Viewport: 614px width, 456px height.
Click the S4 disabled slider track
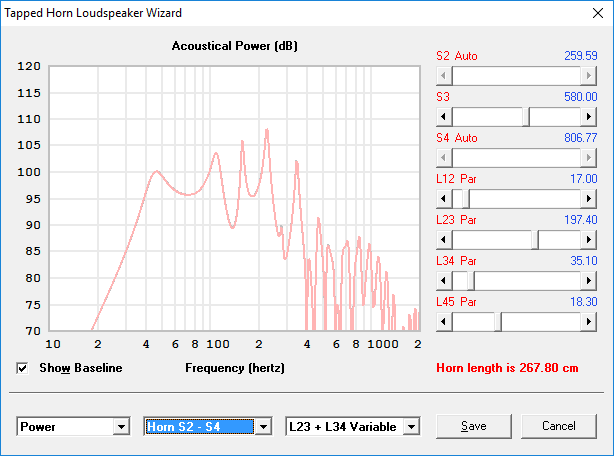pyautogui.click(x=516, y=157)
